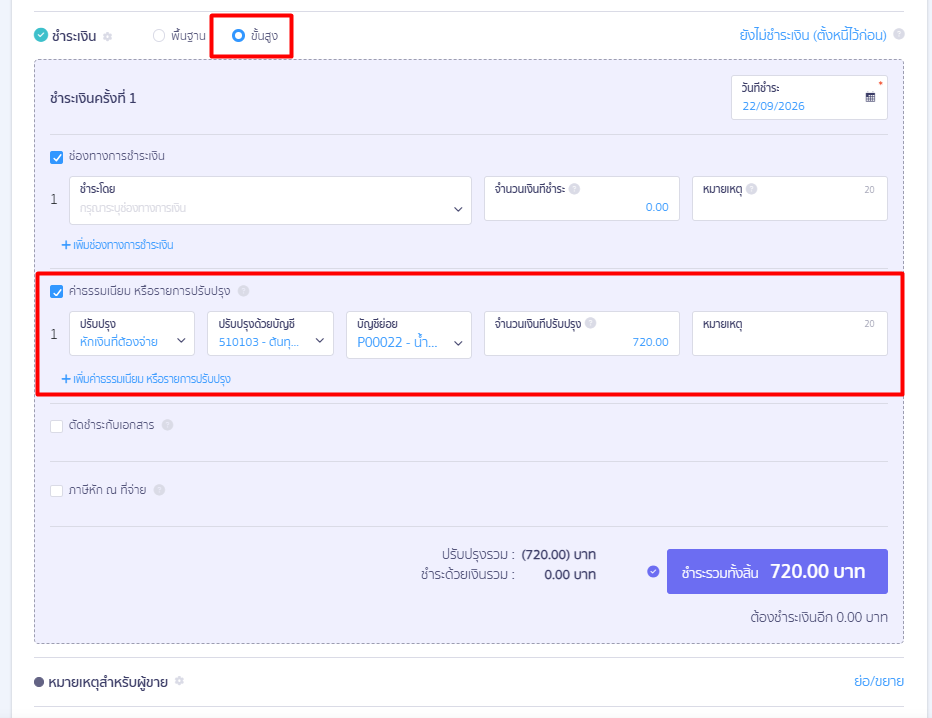Uncheck the ช่องทางการชำระเงิน checkbox
Viewport: 932px width, 718px height.
tap(56, 157)
